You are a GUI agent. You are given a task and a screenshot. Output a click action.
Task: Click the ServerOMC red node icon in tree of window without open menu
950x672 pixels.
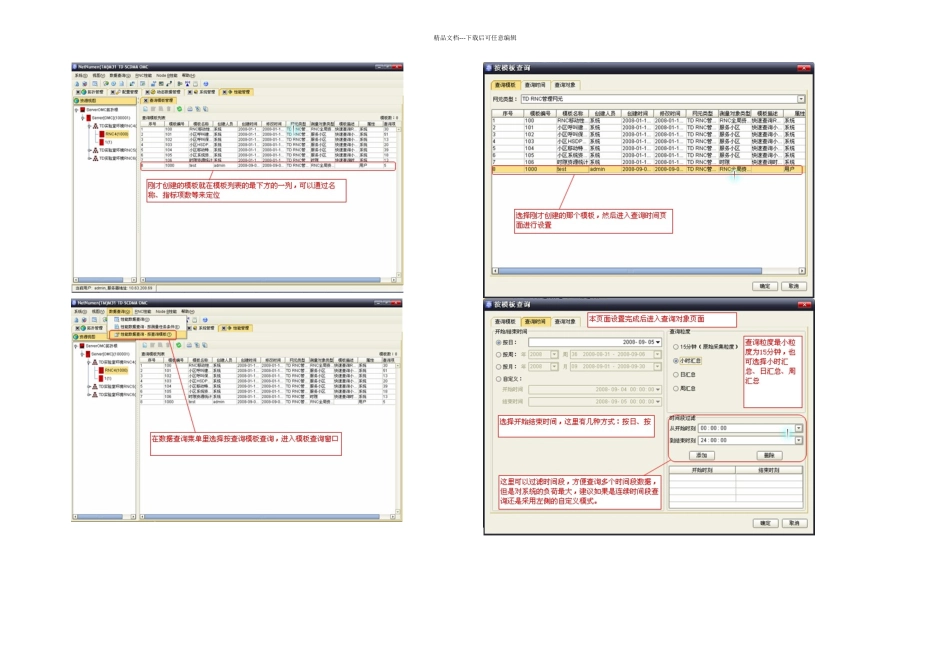coord(82,110)
